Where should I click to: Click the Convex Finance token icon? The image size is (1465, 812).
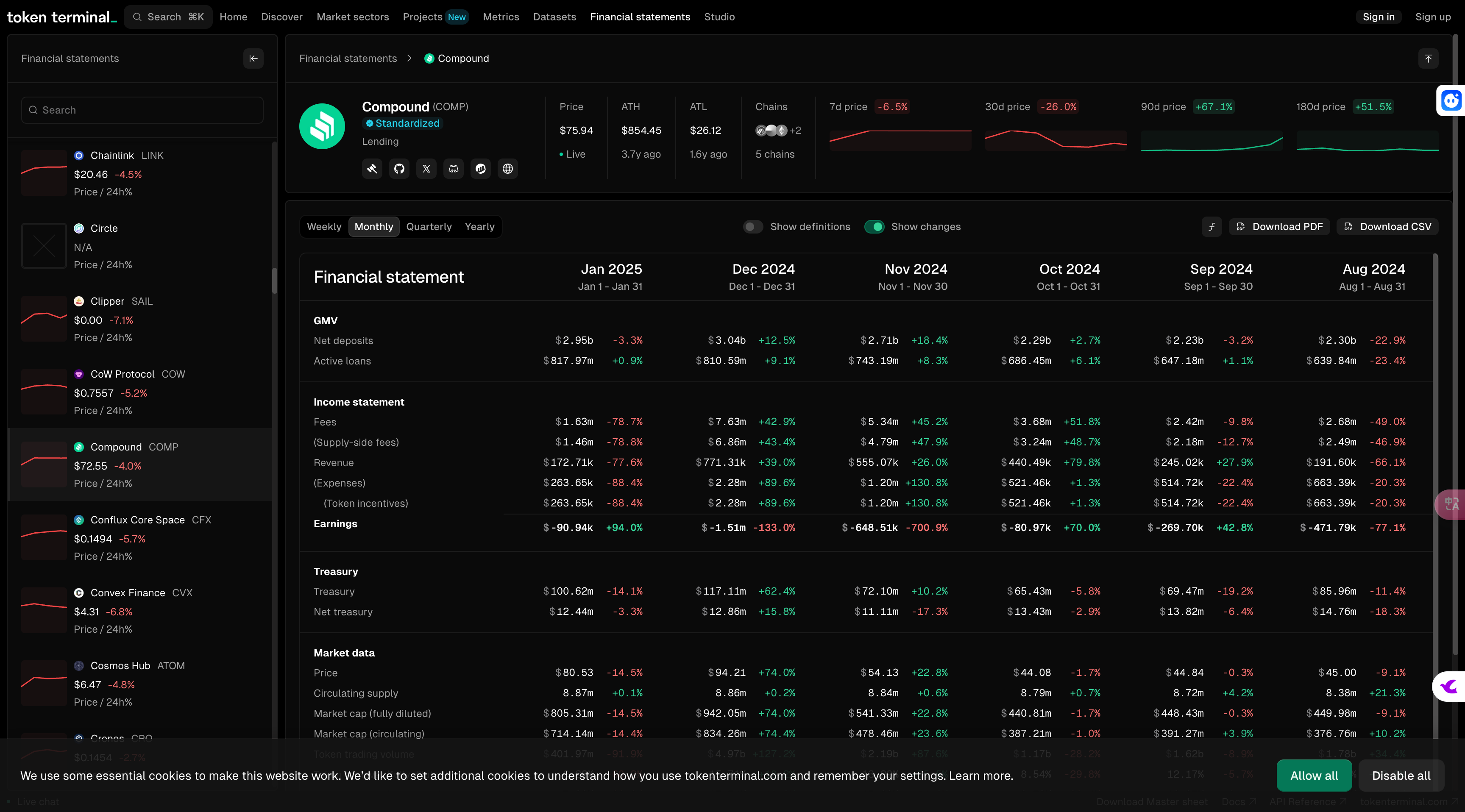(x=79, y=592)
